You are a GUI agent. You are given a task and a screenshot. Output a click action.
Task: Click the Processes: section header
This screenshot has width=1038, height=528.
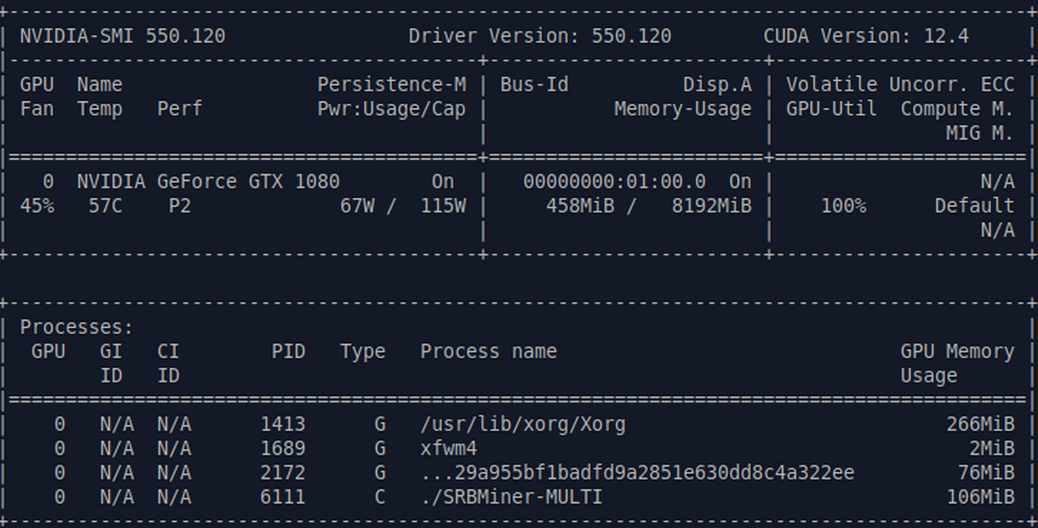[x=77, y=327]
